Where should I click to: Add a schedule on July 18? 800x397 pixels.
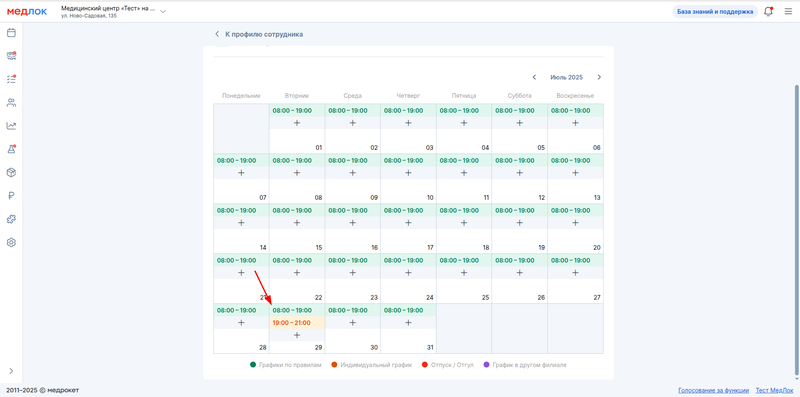tap(464, 223)
